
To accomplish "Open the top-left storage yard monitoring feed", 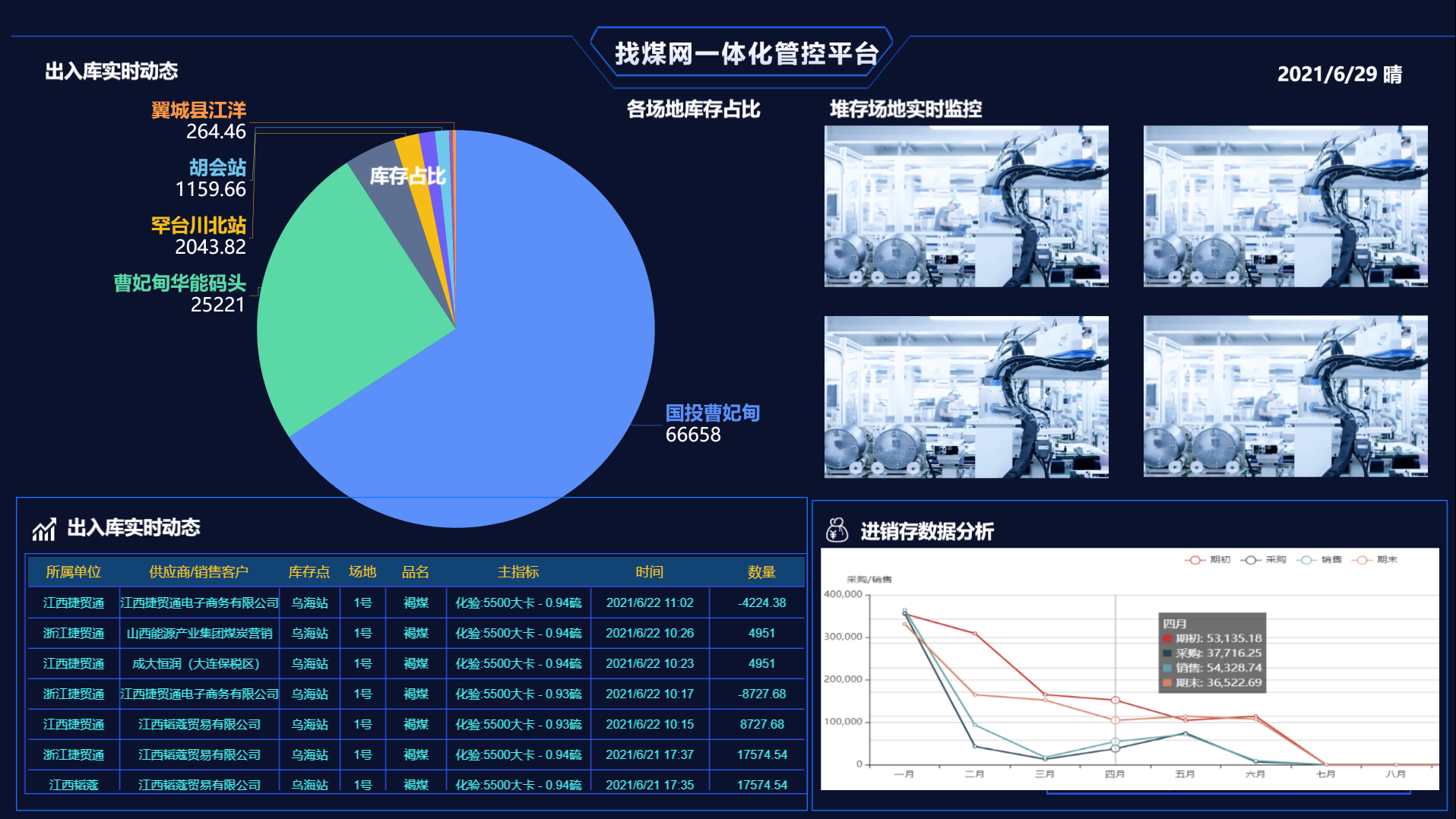I will pyautogui.click(x=966, y=206).
